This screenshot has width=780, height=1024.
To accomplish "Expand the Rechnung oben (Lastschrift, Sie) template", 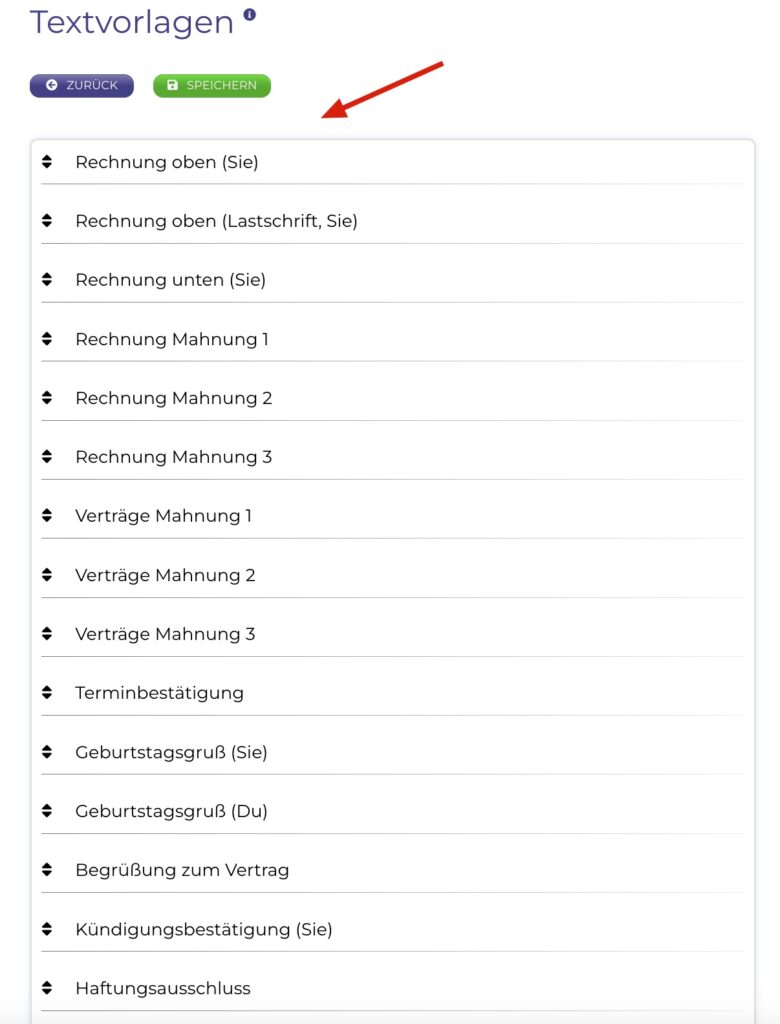I will (216, 221).
